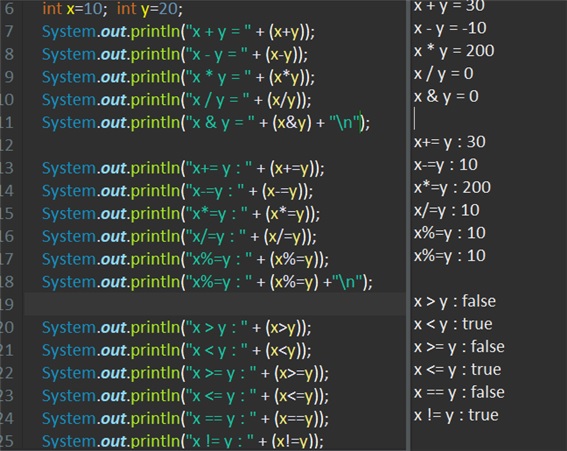
Task: Click the (x+=y) expression in code
Action: (294, 169)
